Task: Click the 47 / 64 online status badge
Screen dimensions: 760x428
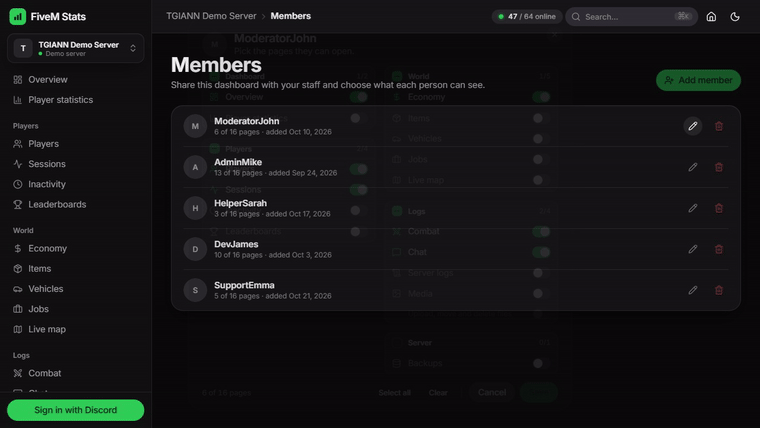Action: pos(527,16)
